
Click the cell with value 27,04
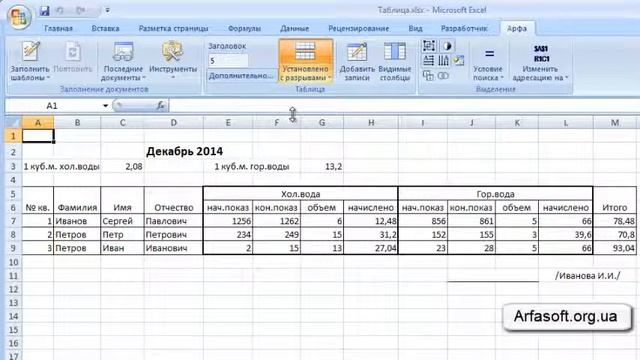tap(371, 248)
